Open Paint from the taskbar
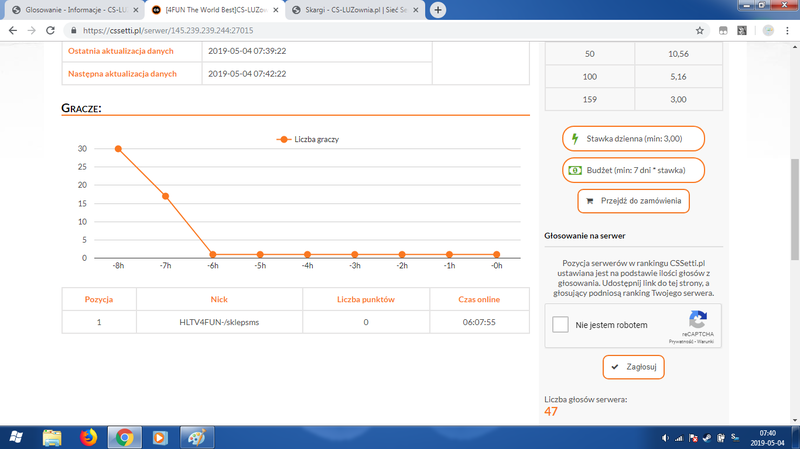 (196, 437)
